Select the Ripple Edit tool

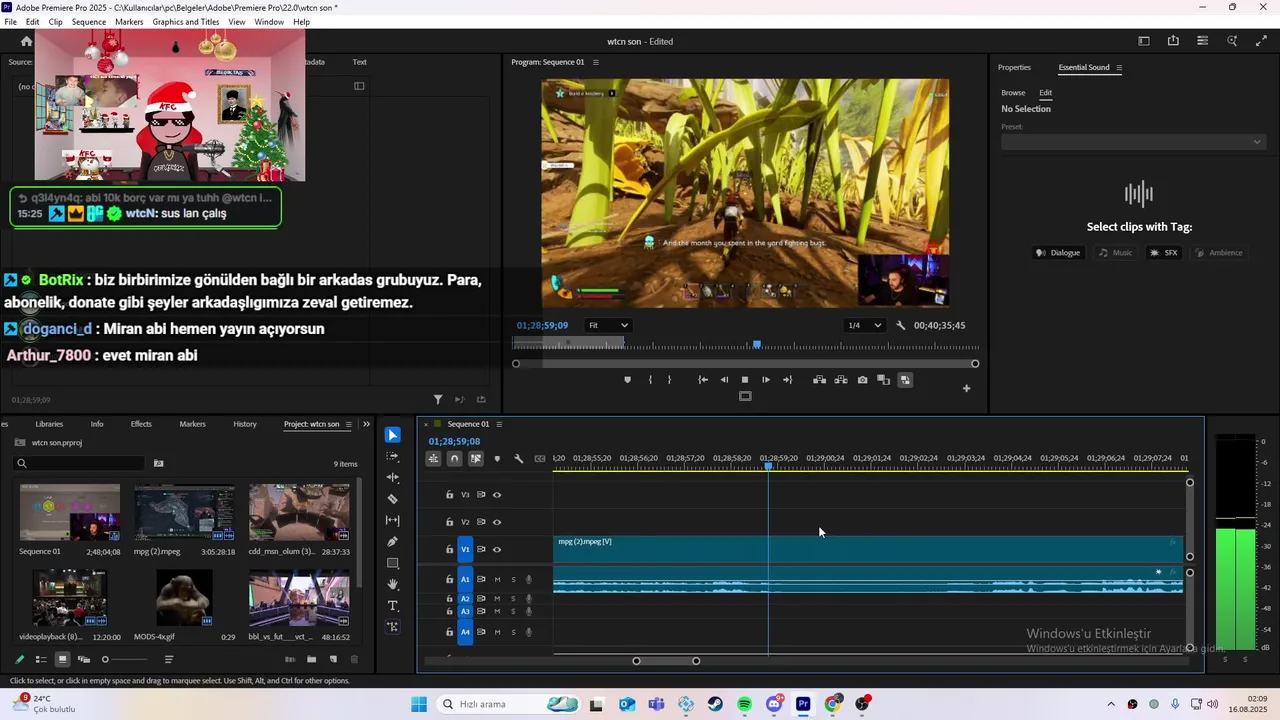pyautogui.click(x=393, y=477)
